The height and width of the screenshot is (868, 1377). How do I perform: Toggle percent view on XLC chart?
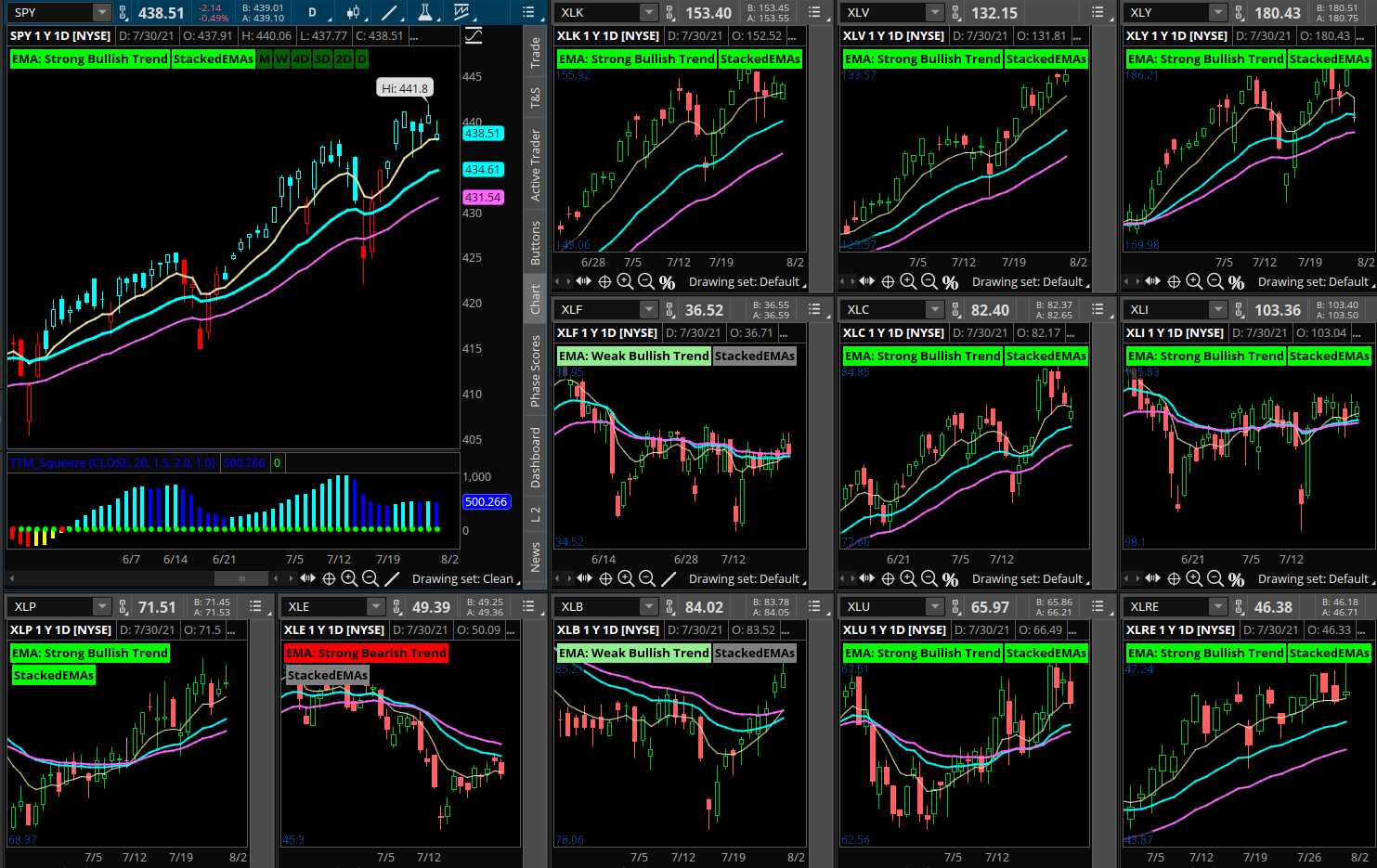pos(951,579)
